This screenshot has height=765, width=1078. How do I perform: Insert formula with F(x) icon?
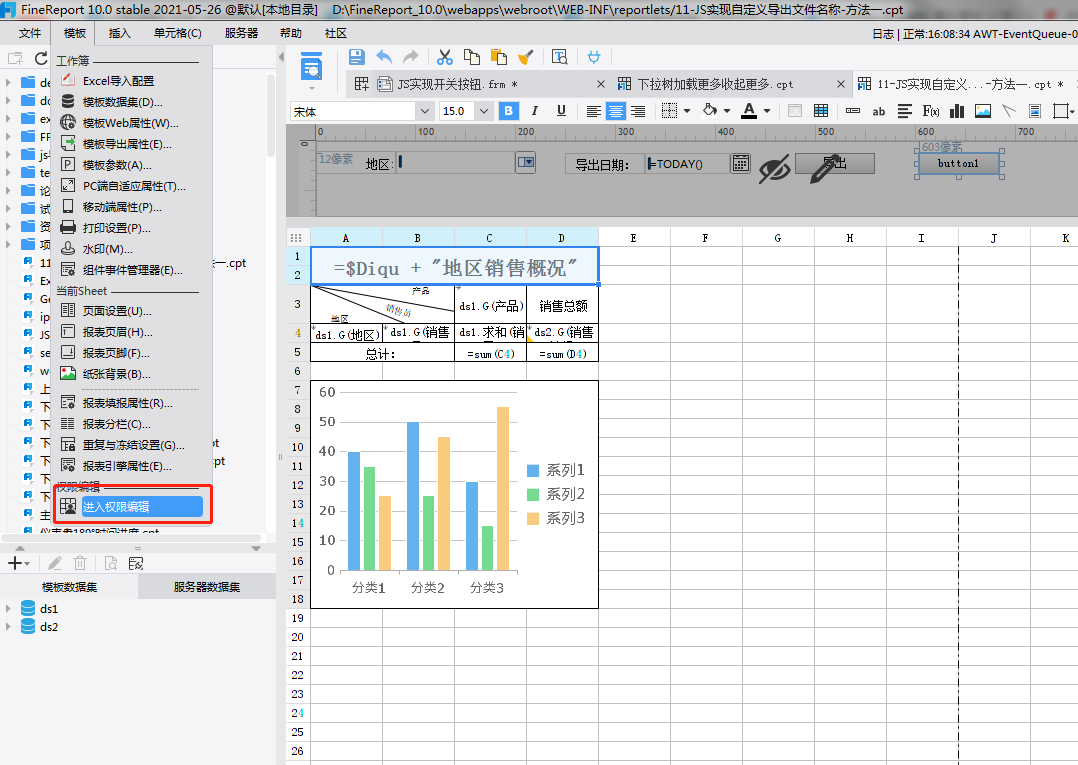pos(931,111)
